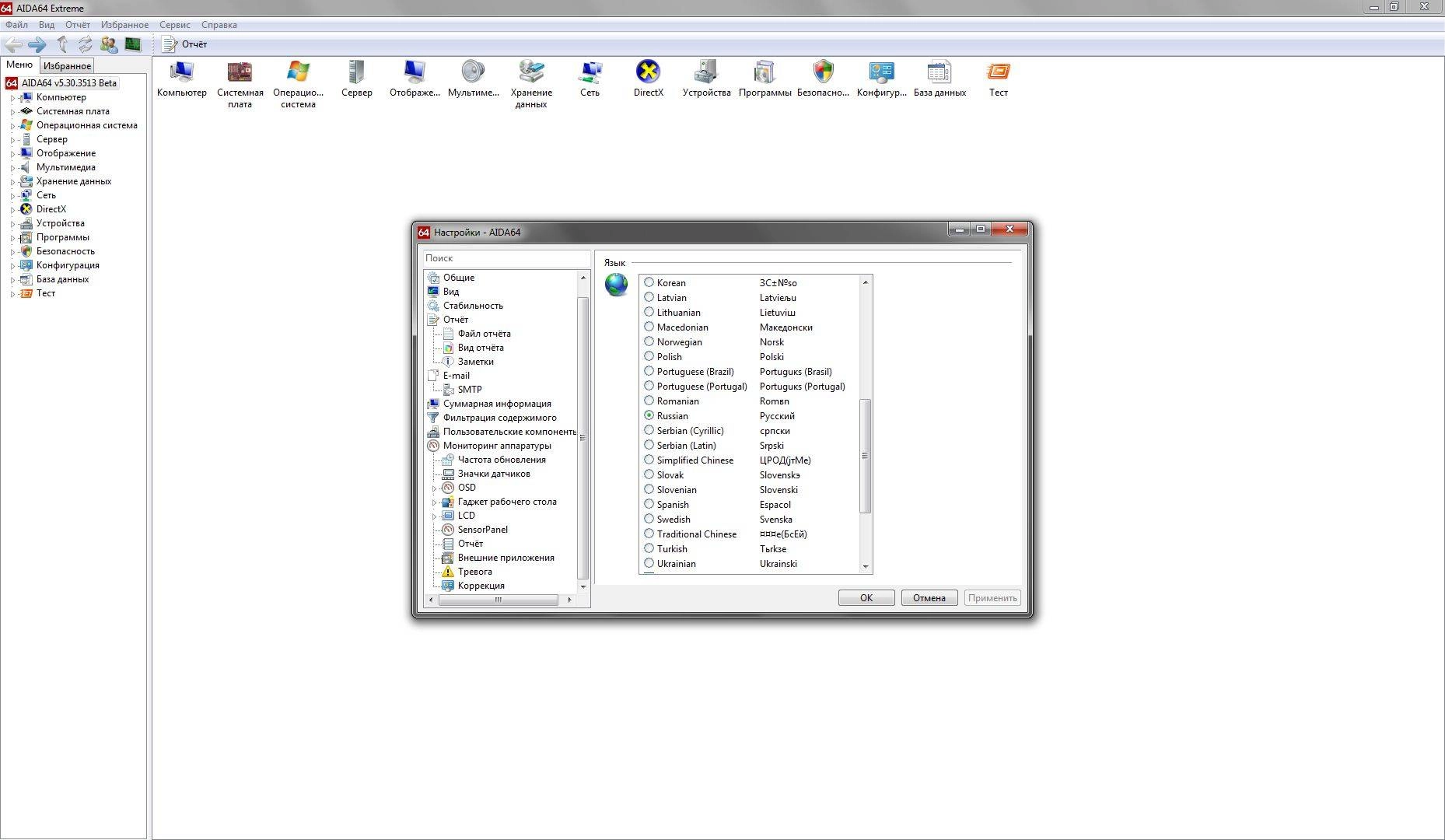Click the language list vertical scrollbar thumb
1445x840 pixels.
(865, 456)
